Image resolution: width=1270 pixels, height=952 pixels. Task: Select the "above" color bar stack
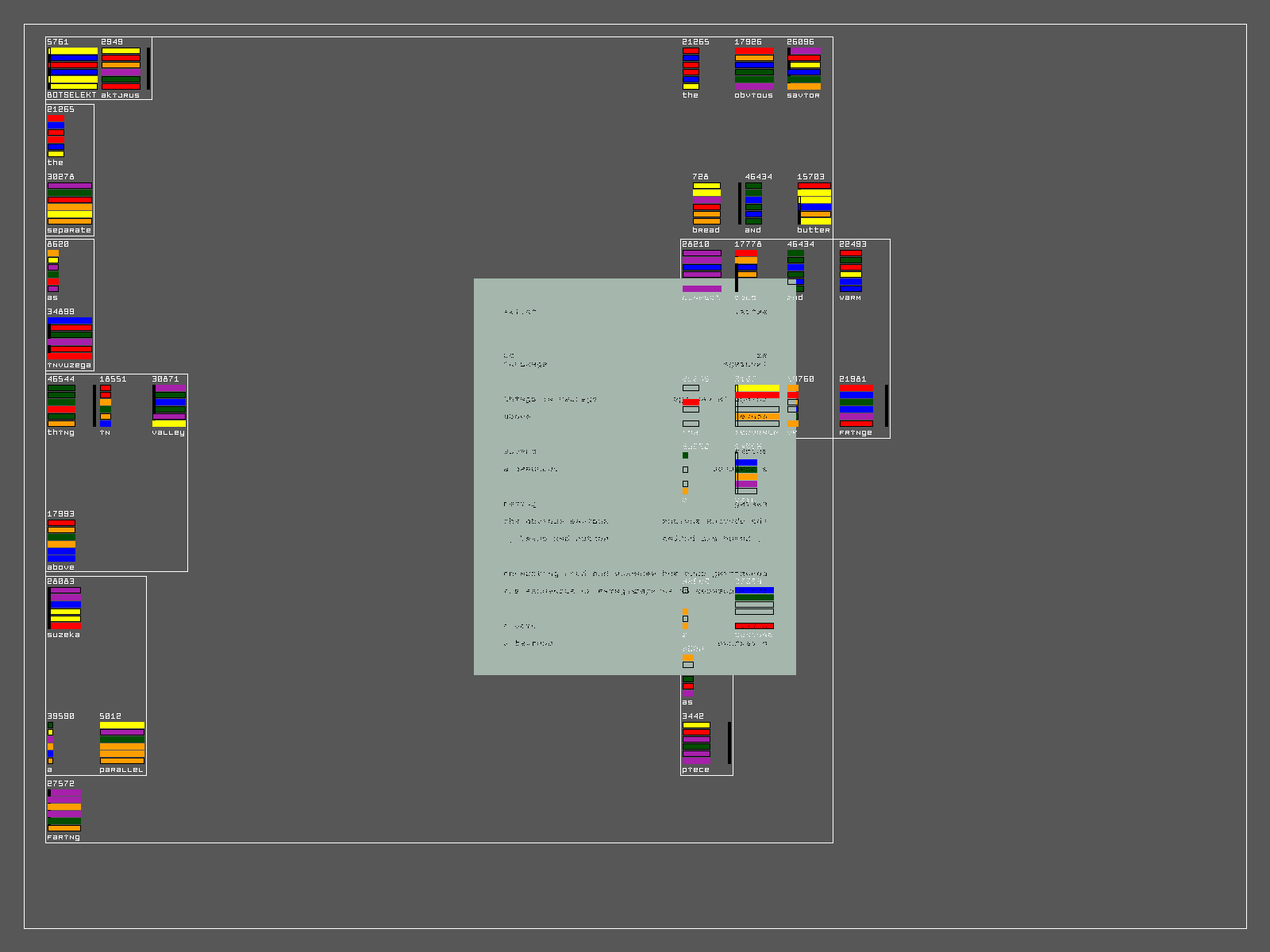pos(61,540)
